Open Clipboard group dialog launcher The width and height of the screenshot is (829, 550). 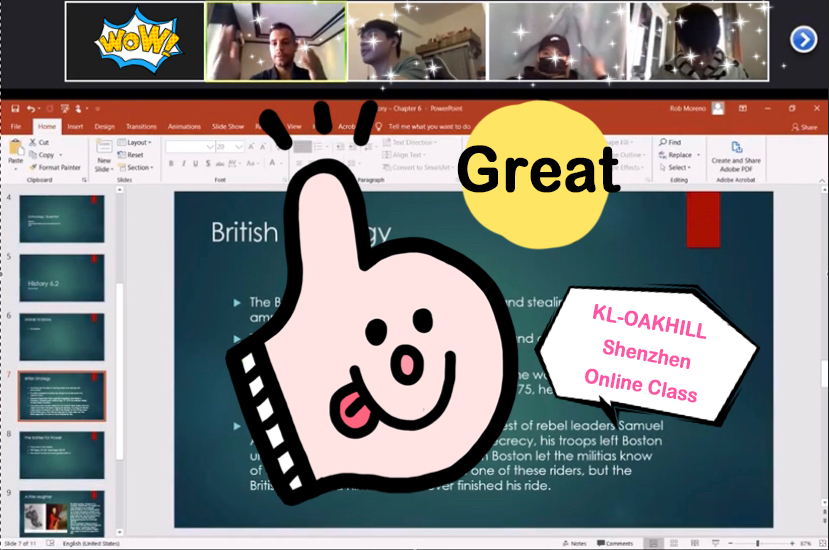click(84, 180)
